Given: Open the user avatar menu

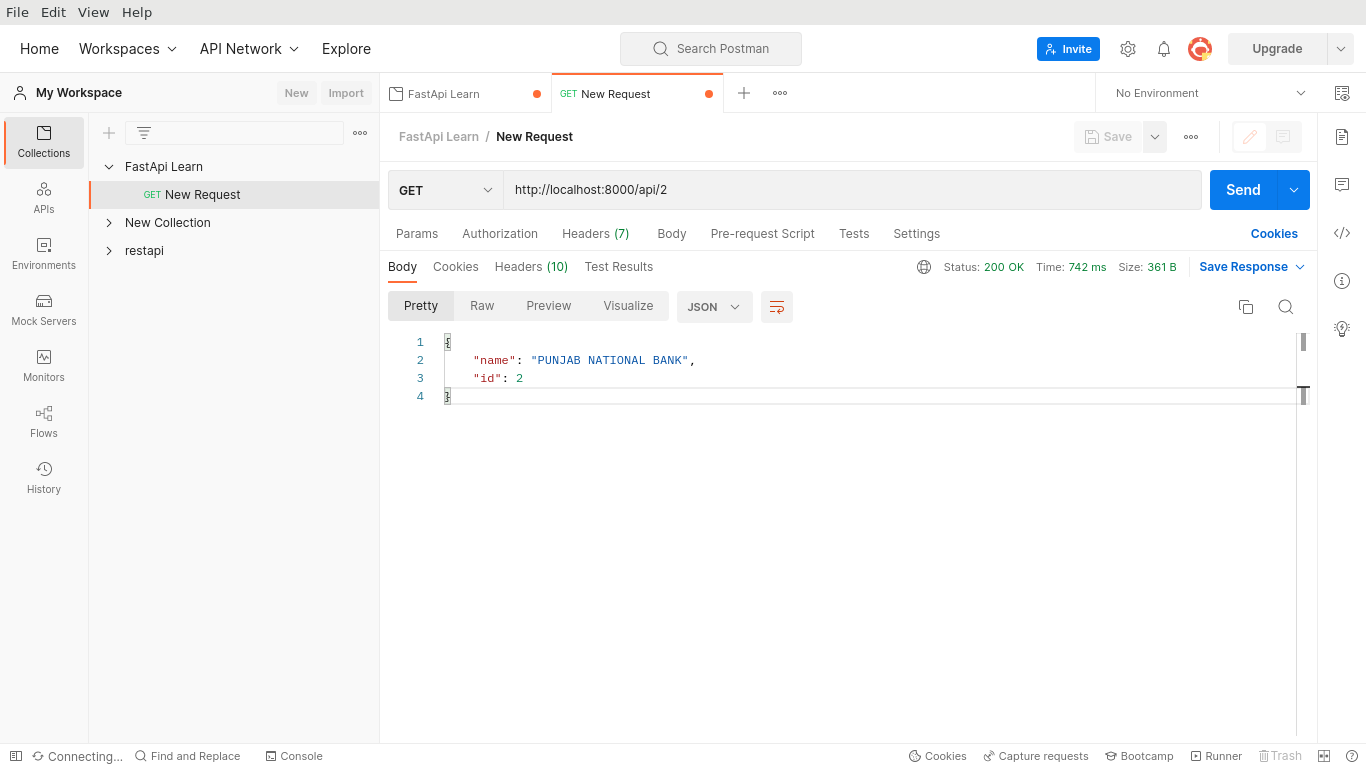Looking at the screenshot, I should 1200,49.
